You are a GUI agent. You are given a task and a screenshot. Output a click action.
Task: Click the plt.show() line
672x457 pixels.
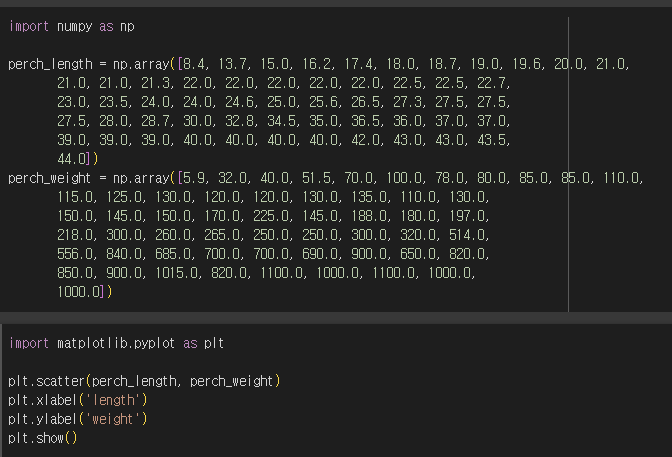[43, 438]
